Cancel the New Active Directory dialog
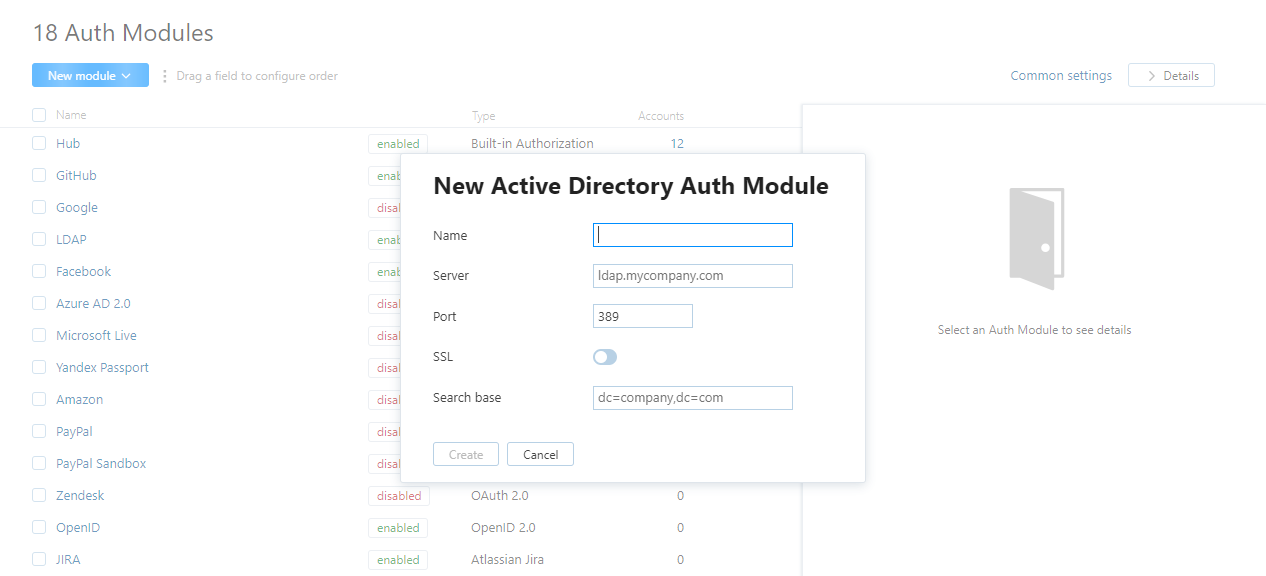Viewport: 1266px width, 576px height. click(540, 453)
